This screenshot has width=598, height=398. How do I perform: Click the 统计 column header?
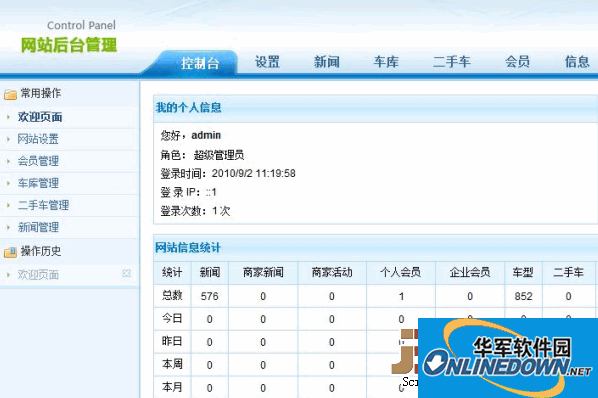(x=172, y=273)
